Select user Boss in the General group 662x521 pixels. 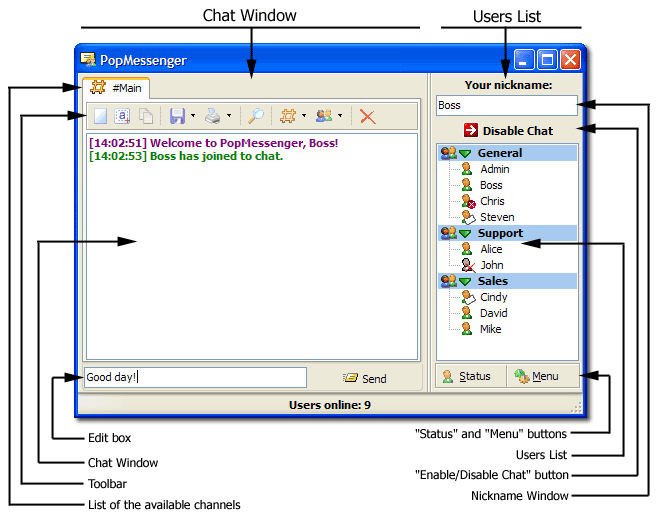coord(491,185)
